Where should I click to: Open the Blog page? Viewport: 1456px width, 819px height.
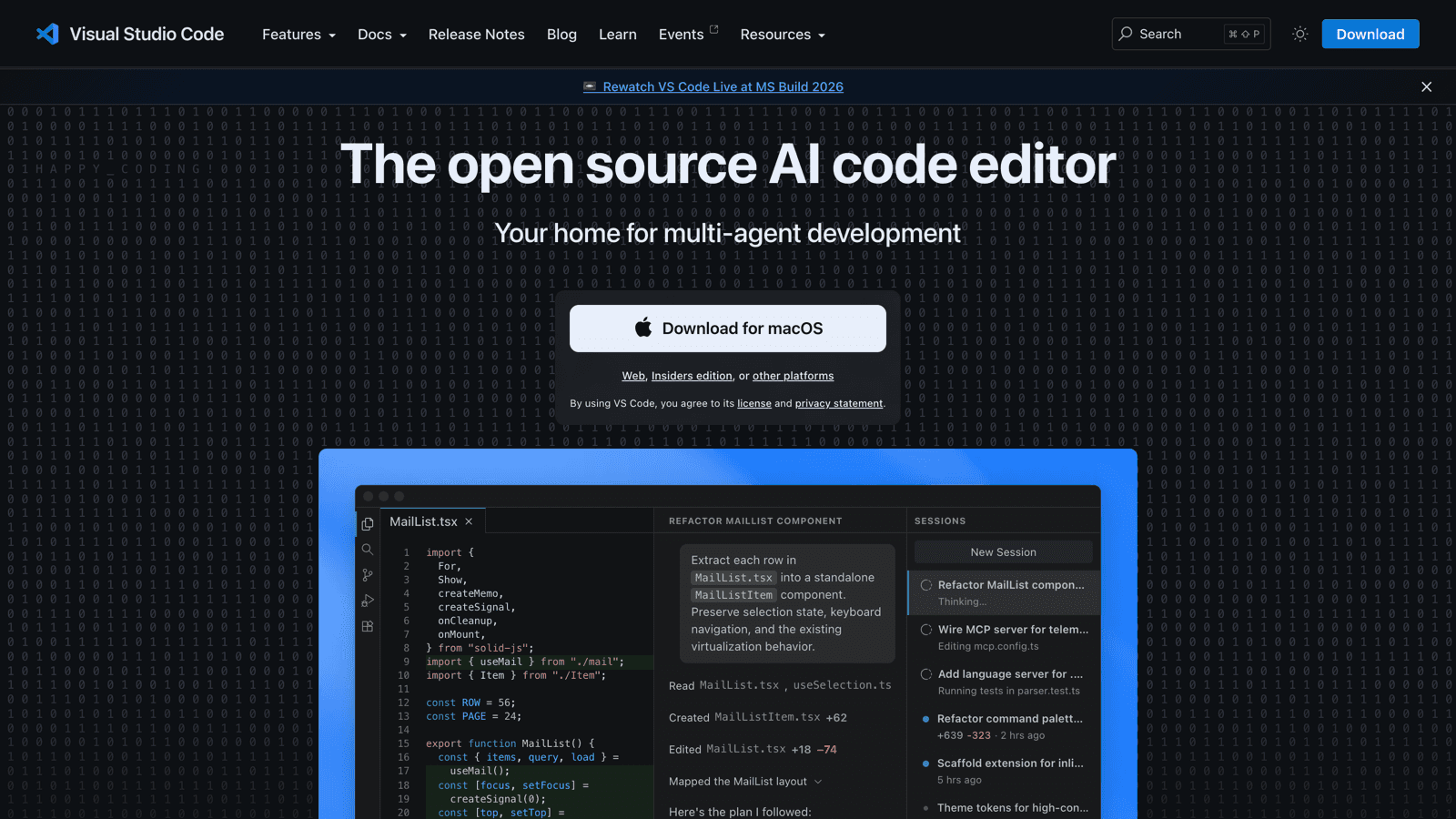pos(561,35)
